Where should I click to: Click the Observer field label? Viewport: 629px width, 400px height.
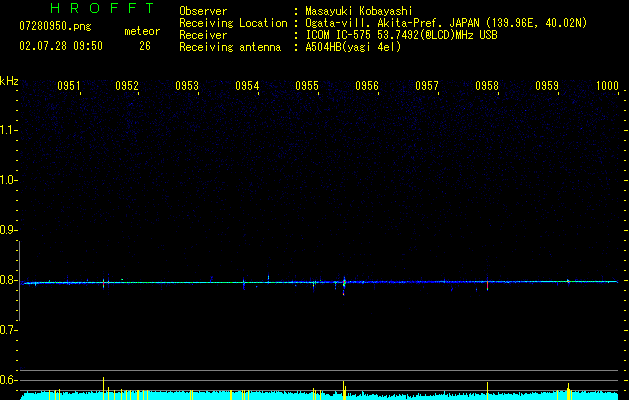tap(203, 11)
